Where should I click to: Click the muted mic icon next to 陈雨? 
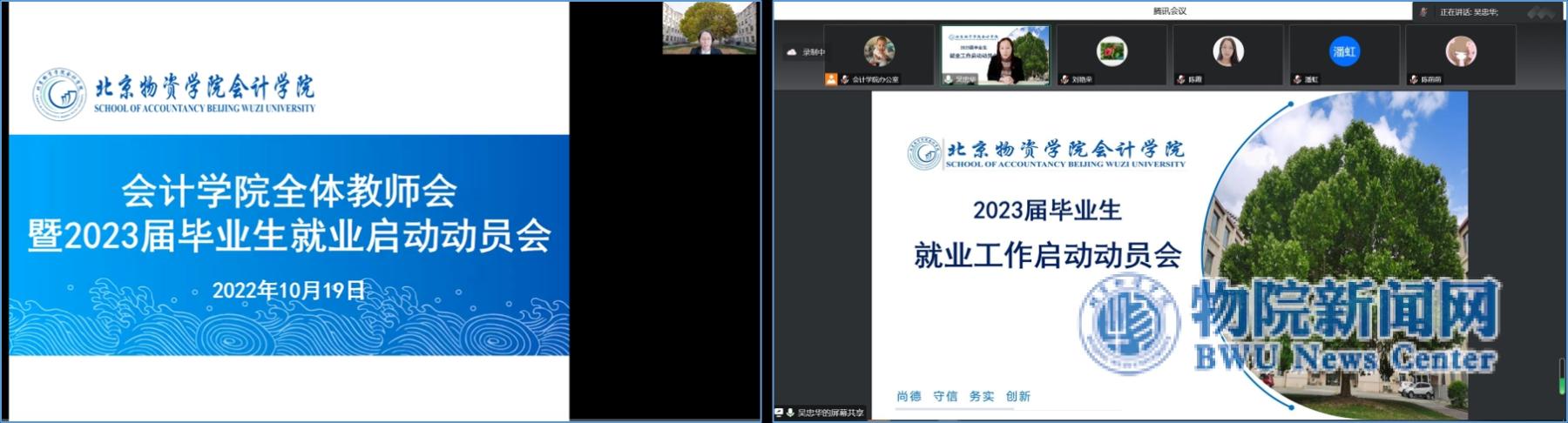coord(1181,79)
